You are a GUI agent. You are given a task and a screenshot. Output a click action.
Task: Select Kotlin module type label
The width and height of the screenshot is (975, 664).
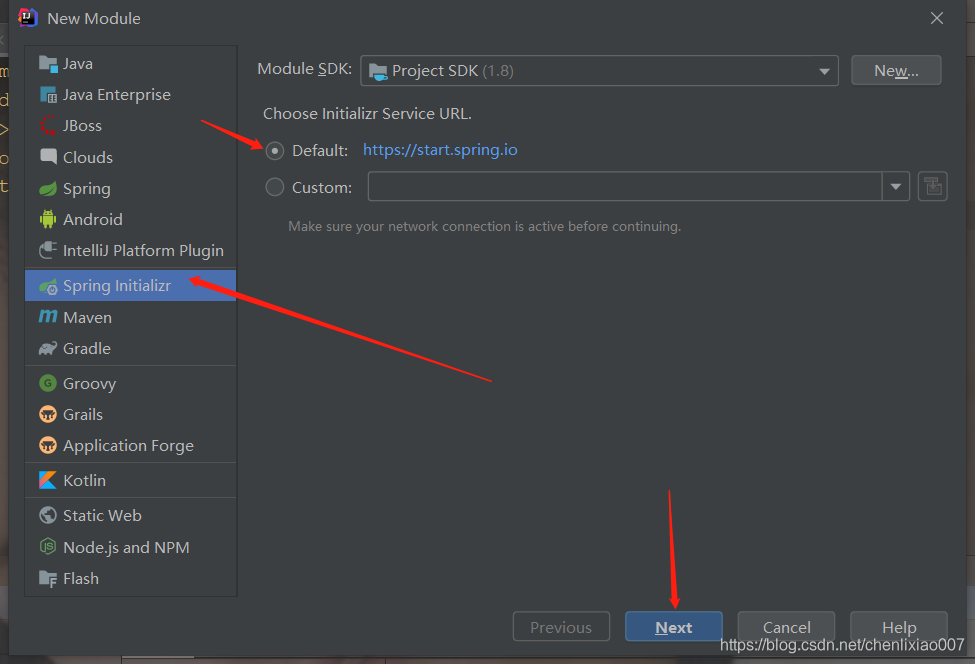point(85,481)
